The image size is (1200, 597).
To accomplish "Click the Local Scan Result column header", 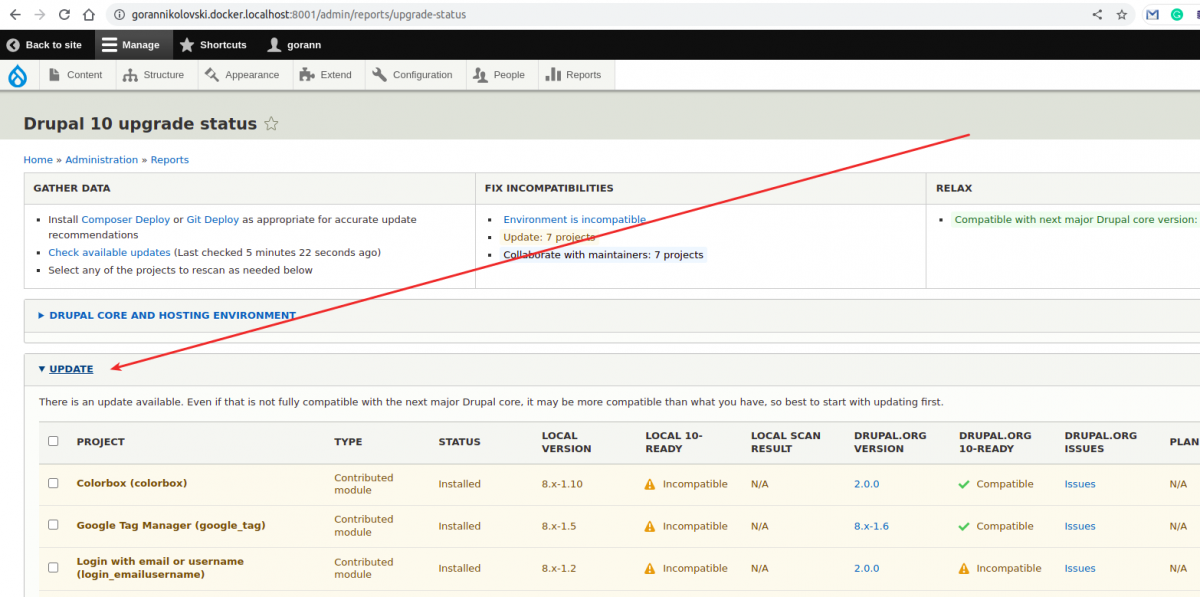I will pos(785,442).
